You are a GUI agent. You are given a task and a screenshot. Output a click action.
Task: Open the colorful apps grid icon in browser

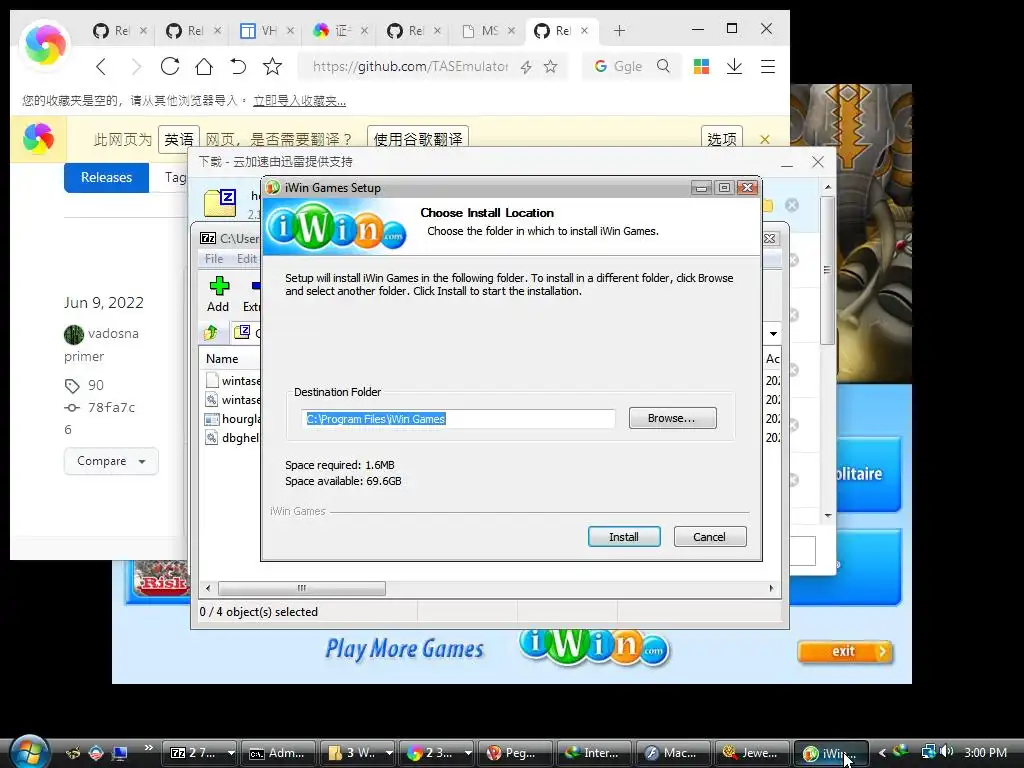[701, 66]
